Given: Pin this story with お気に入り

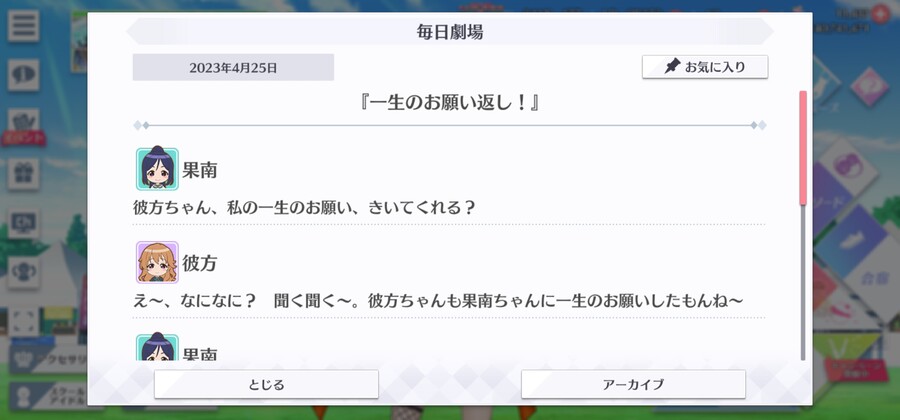Looking at the screenshot, I should 705,67.
